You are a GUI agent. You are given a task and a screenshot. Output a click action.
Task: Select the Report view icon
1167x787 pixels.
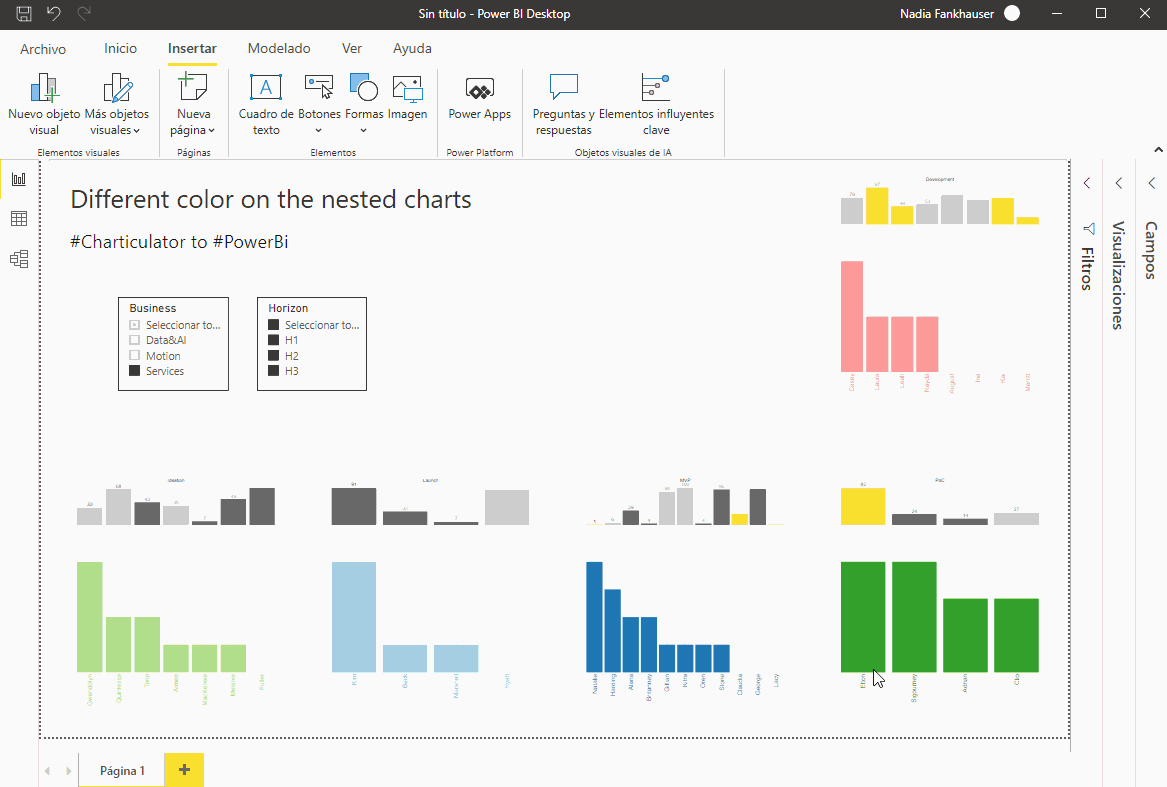click(x=18, y=178)
